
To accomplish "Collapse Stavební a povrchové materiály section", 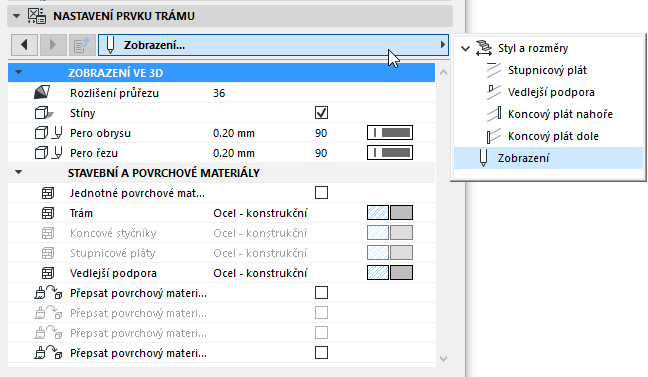I will tap(19, 172).
